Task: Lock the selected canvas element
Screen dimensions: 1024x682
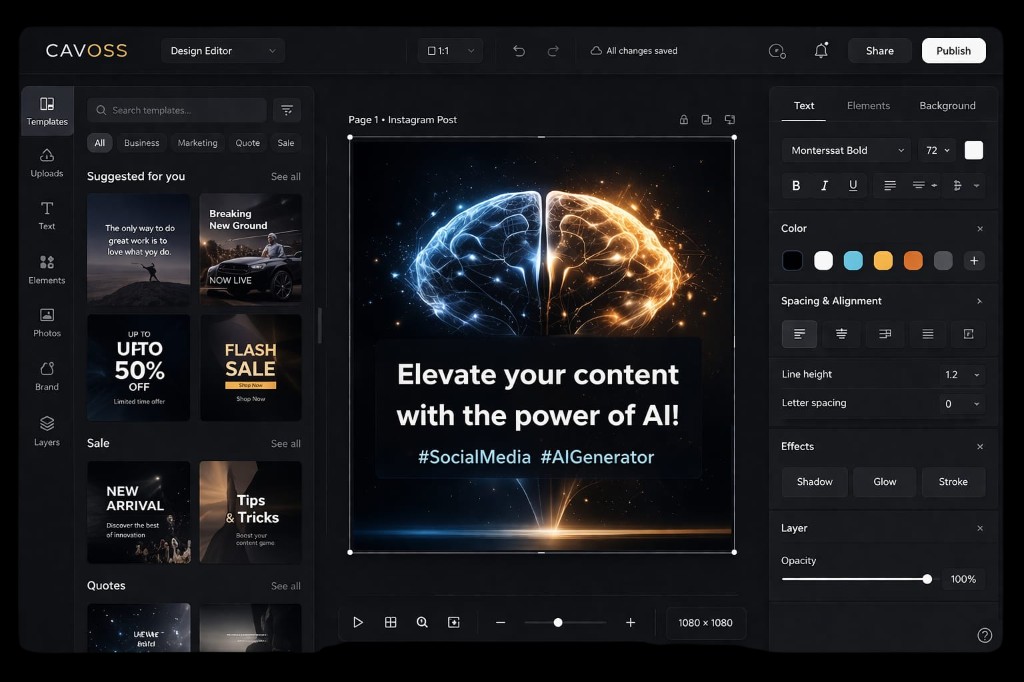Action: (x=684, y=118)
